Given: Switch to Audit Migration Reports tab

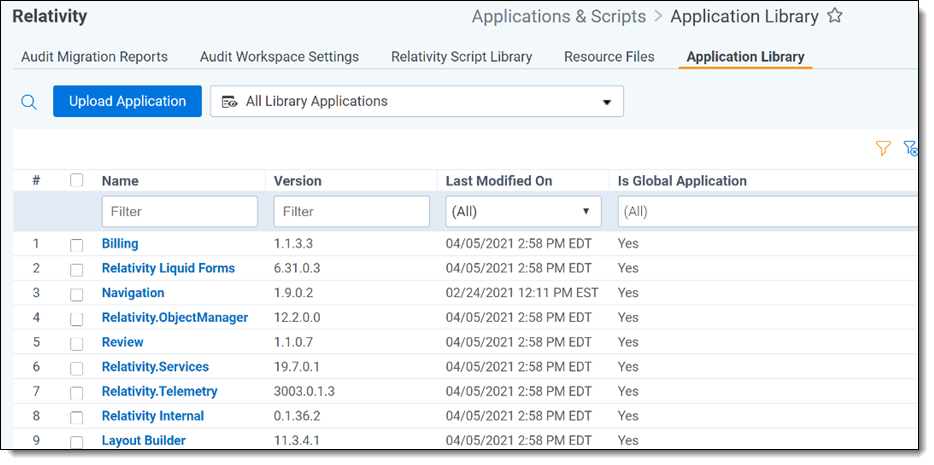Looking at the screenshot, I should [x=94, y=57].
